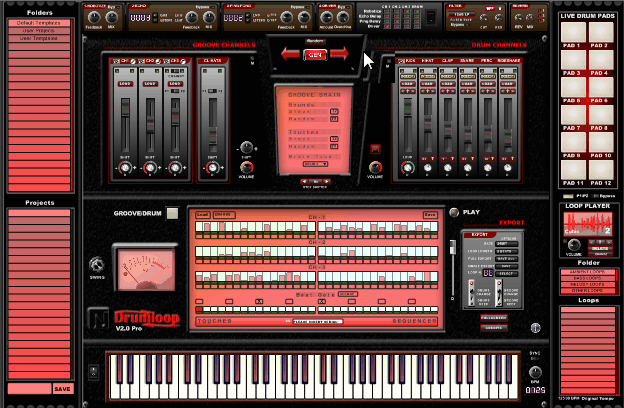
Task: Click LOAD on groove channel CH3
Action: (x=175, y=84)
